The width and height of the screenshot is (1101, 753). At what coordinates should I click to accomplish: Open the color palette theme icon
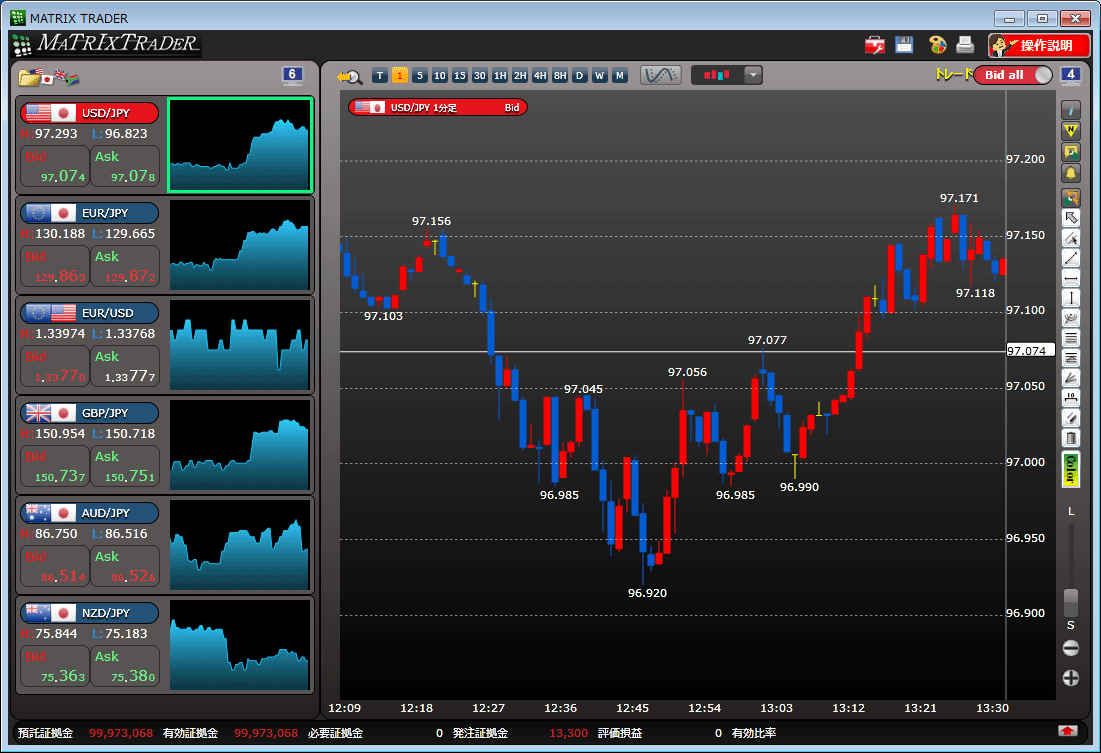(937, 45)
